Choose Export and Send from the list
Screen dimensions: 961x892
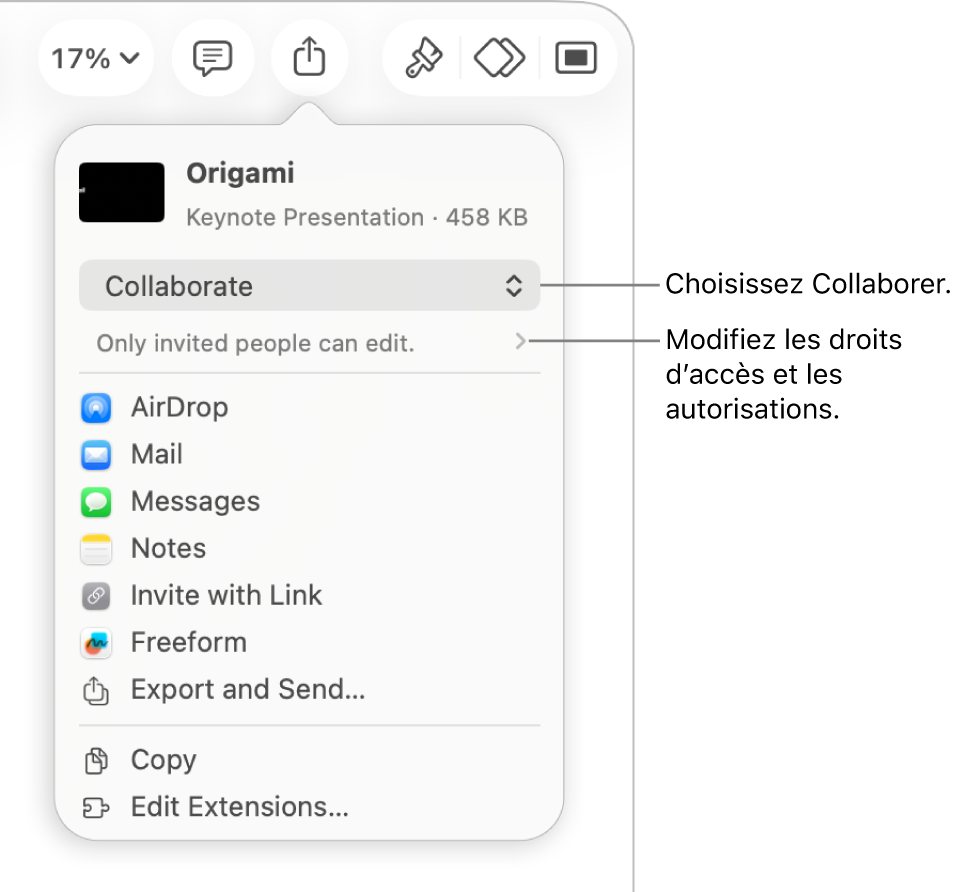(x=247, y=689)
